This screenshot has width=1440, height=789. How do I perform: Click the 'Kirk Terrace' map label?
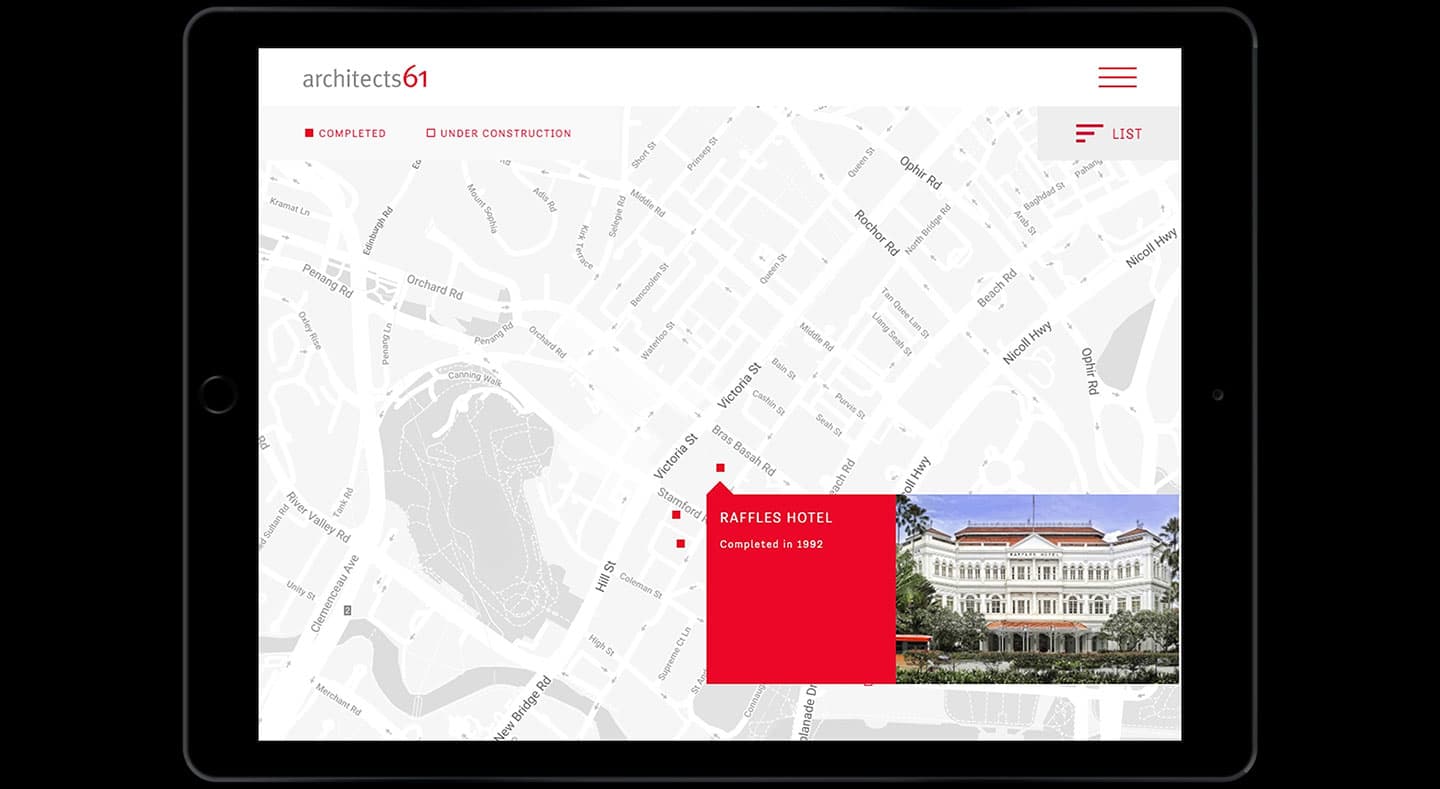584,245
